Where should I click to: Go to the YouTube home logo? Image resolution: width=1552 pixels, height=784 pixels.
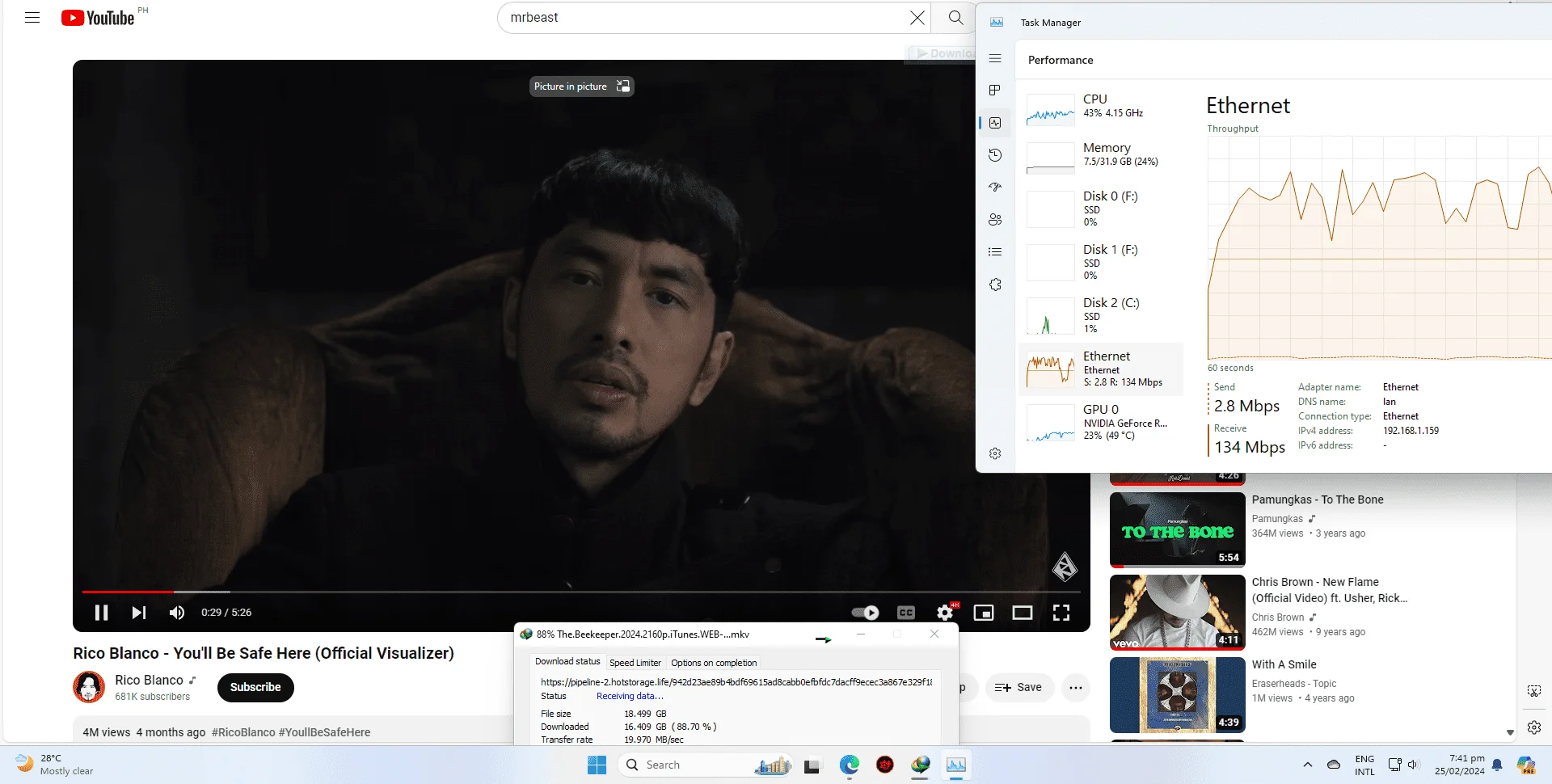click(98, 18)
